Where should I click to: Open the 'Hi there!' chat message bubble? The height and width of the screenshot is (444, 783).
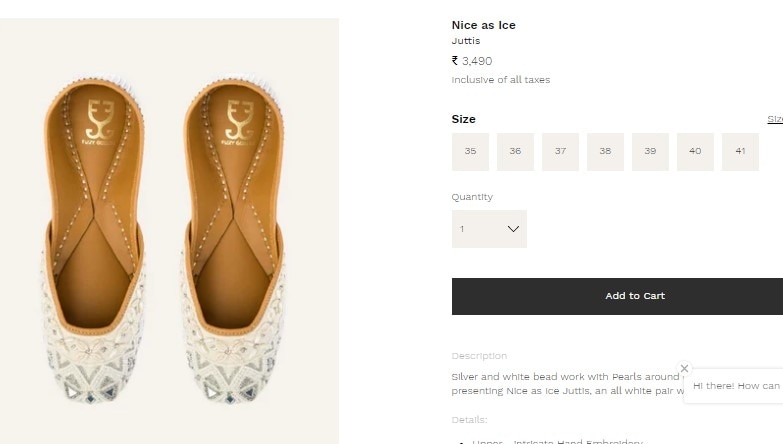click(x=736, y=386)
